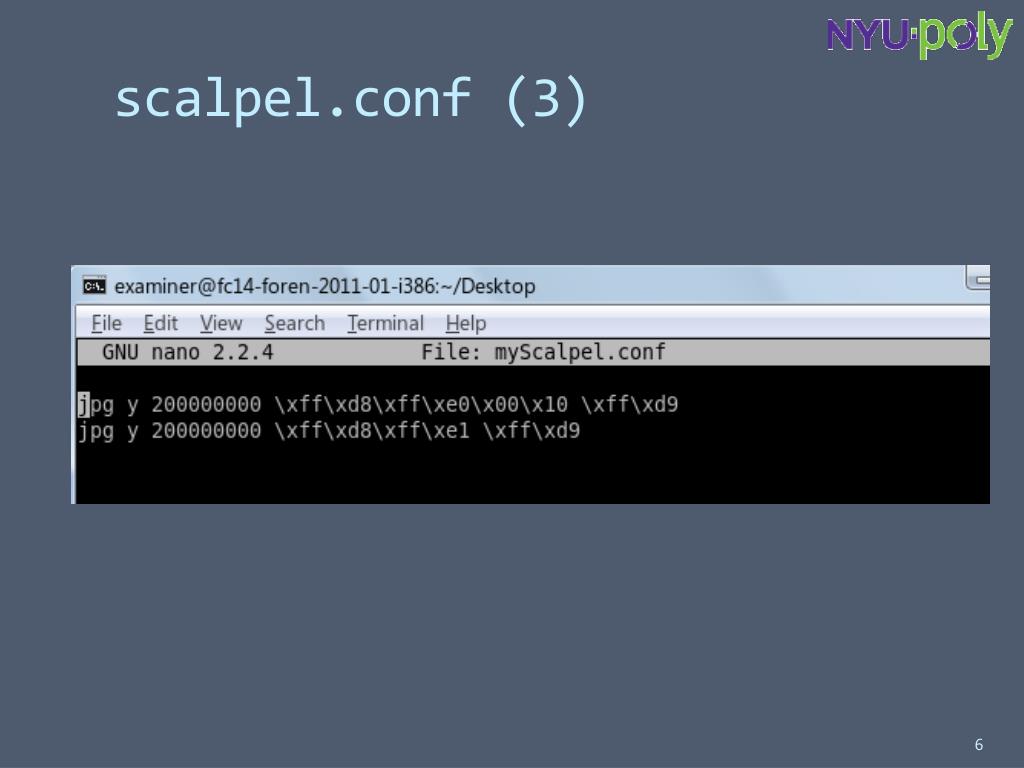This screenshot has width=1024, height=768.
Task: Click the terminal icon in title bar
Action: 94,286
